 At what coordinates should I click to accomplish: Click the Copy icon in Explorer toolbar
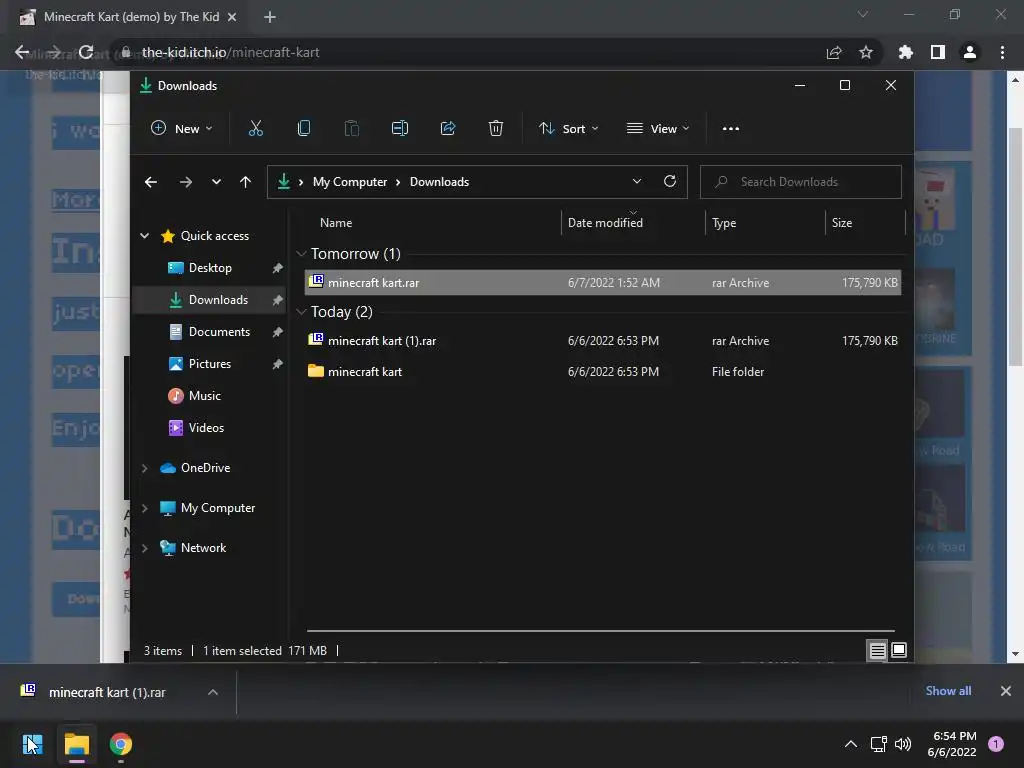point(304,129)
